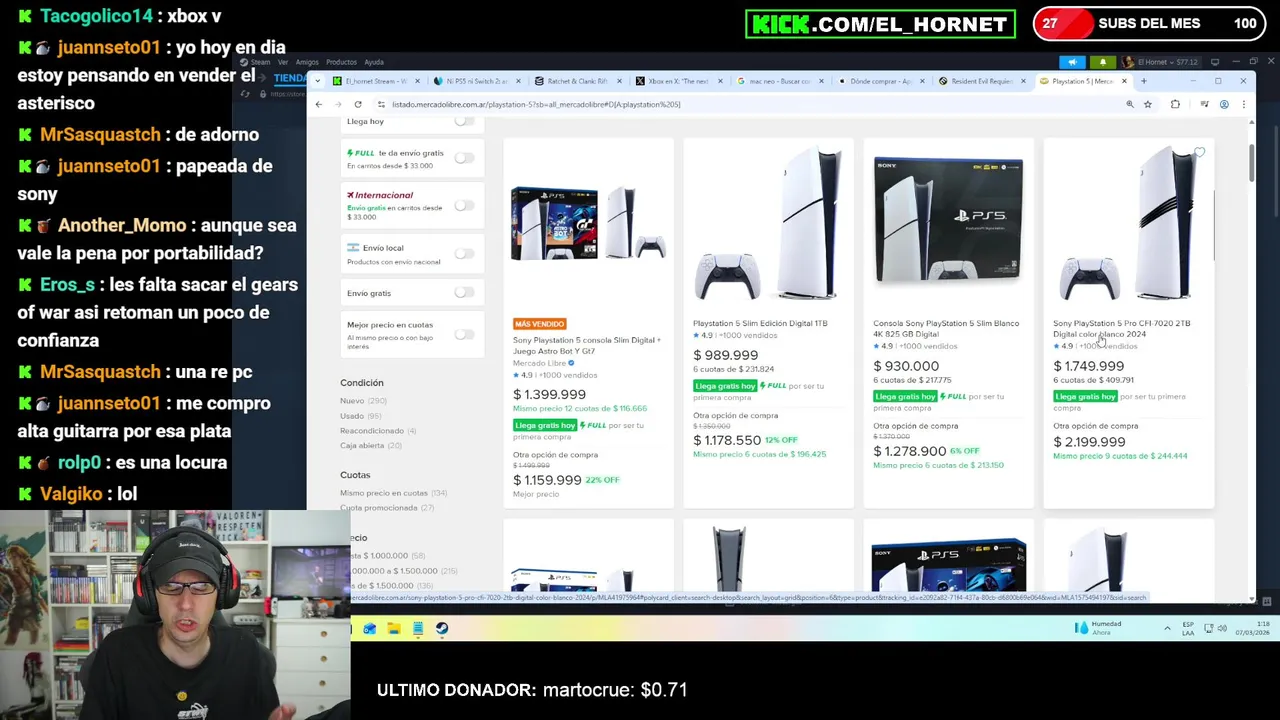Open the 'El Hornet' Steam account dropdown
1280x720 pixels.
[x=1161, y=62]
